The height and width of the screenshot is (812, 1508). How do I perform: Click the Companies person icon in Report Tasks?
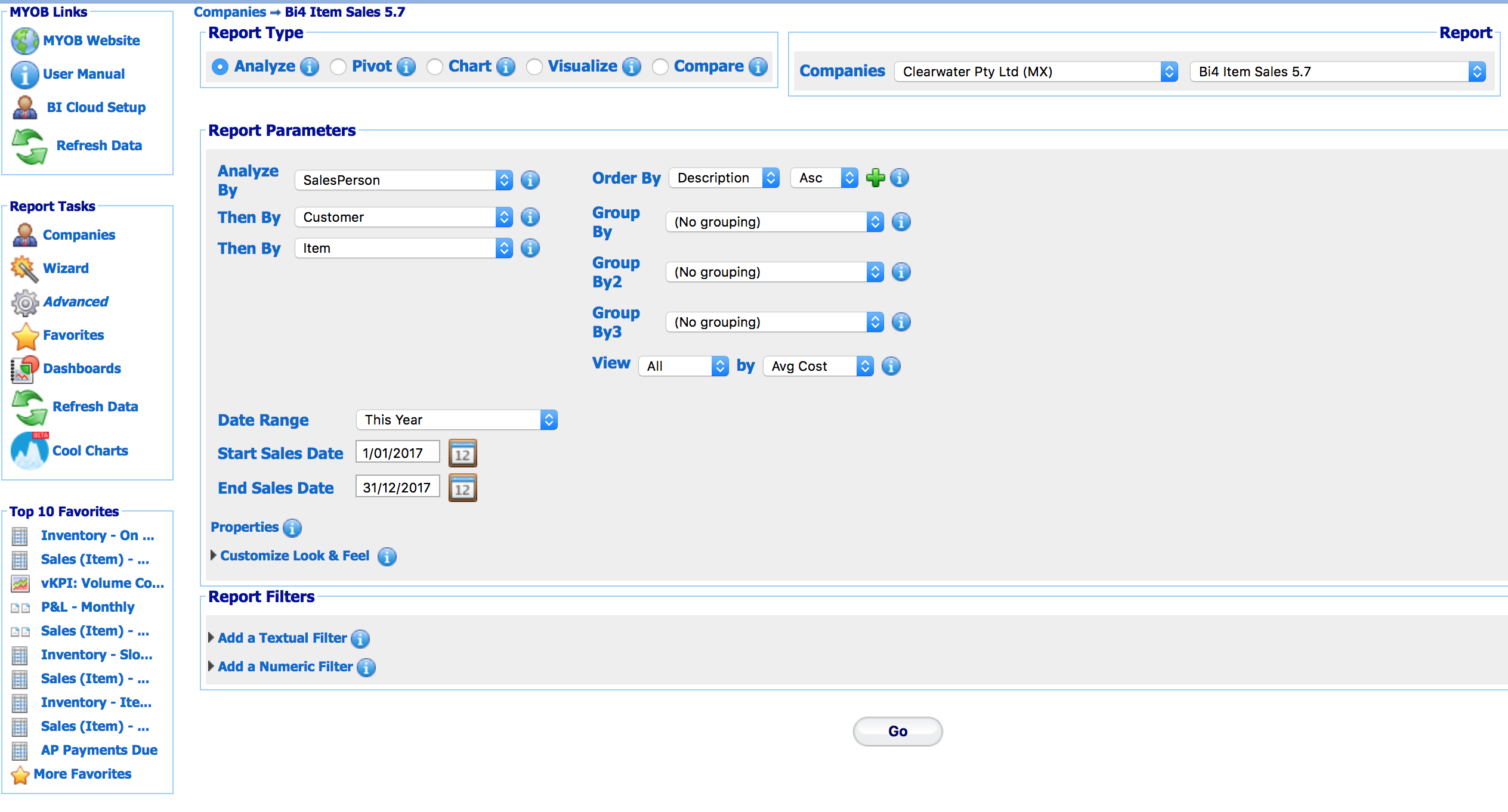[x=25, y=235]
